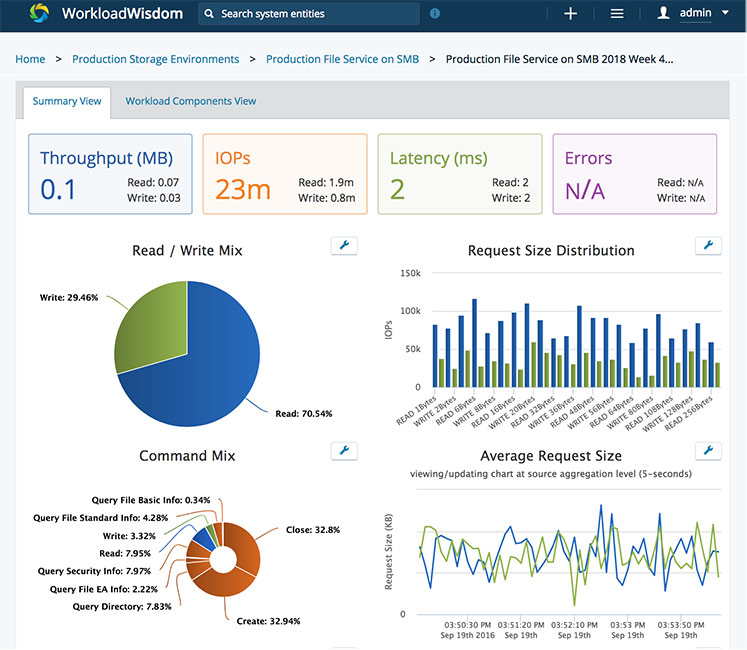Click the blue Read pie slice

(x=210, y=350)
